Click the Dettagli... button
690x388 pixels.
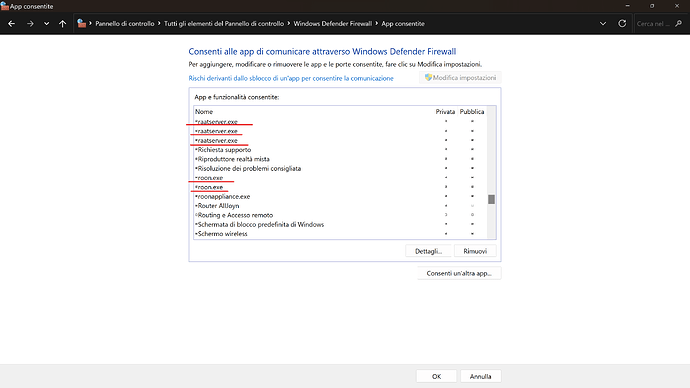click(428, 251)
